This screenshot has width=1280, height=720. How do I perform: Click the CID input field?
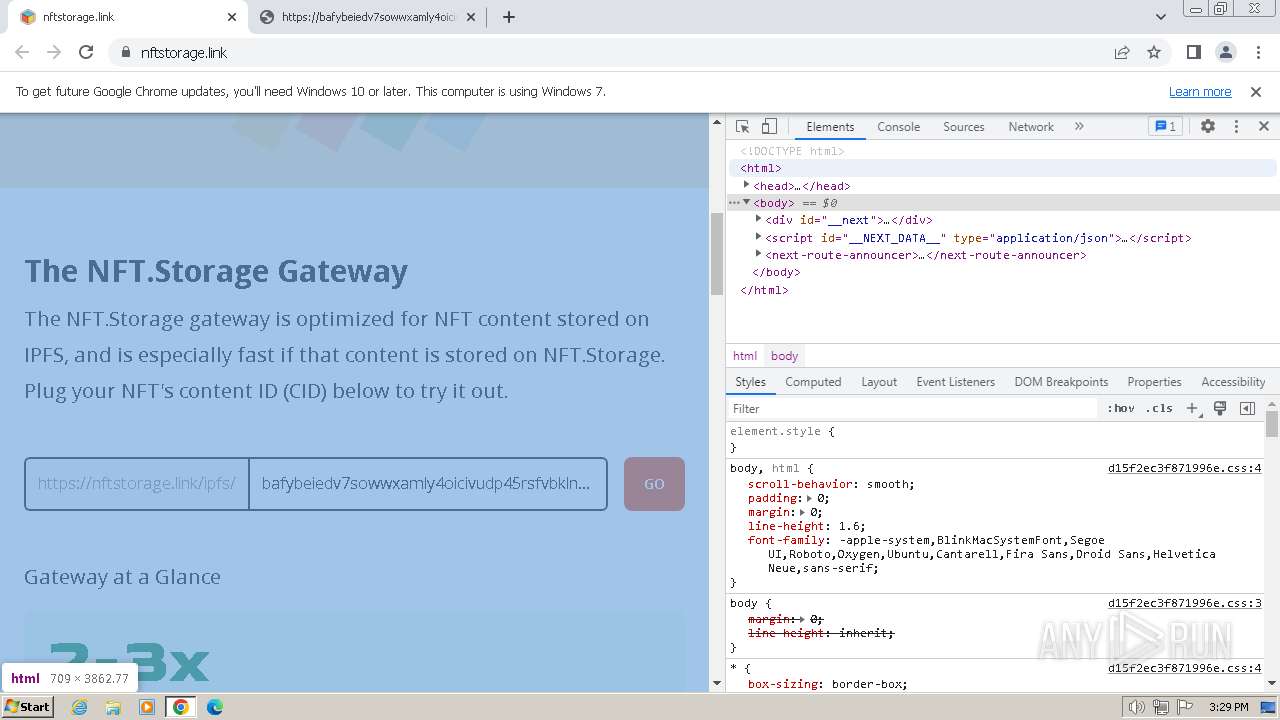pos(427,484)
